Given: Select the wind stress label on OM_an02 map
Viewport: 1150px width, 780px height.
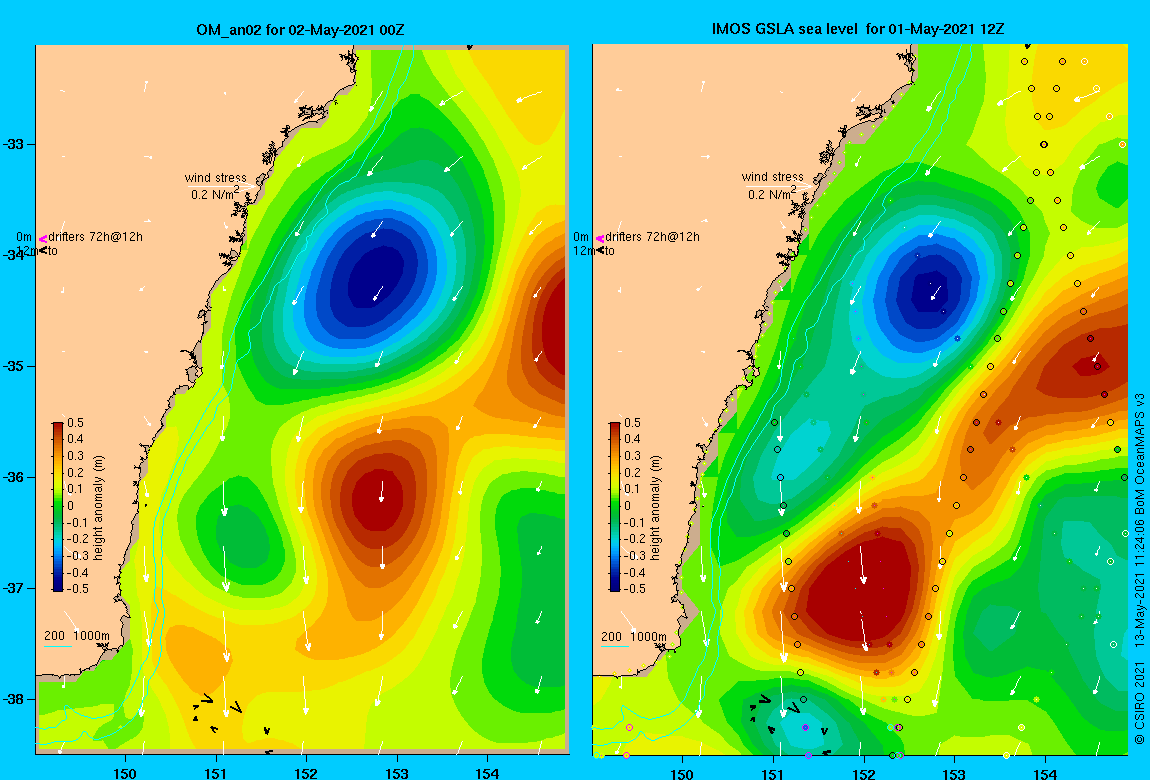Looking at the screenshot, I should click(216, 177).
